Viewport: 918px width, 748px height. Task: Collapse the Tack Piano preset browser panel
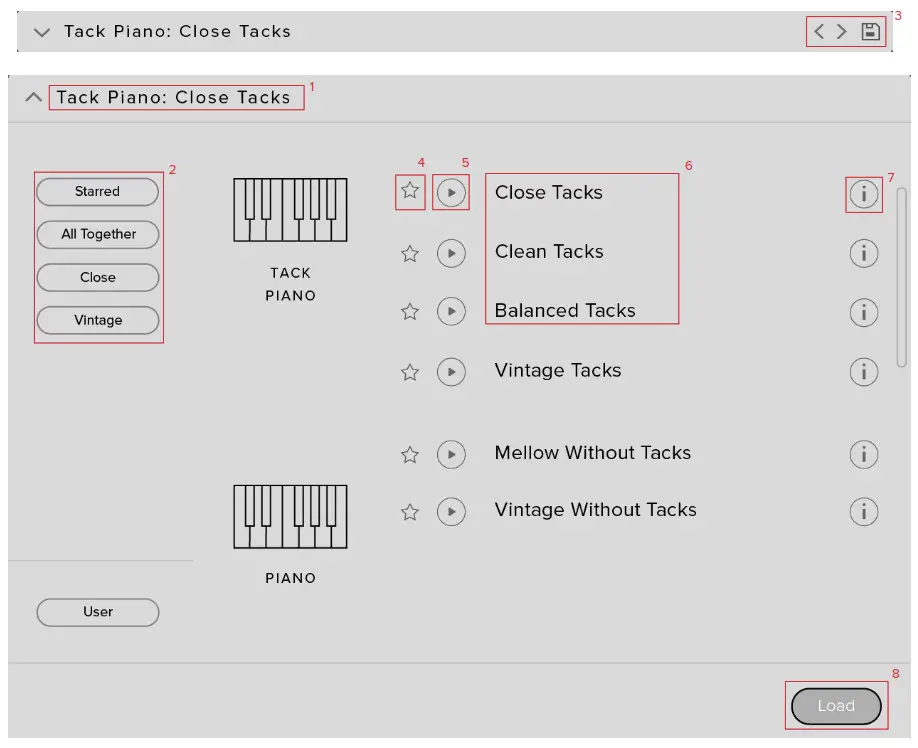point(32,97)
